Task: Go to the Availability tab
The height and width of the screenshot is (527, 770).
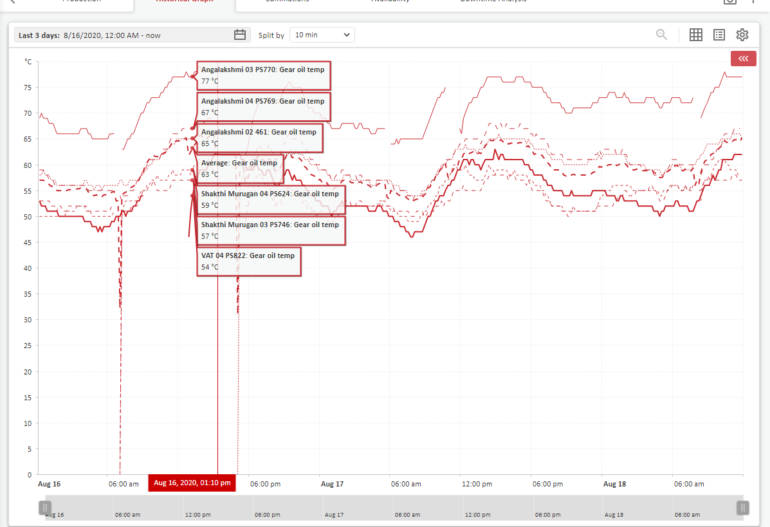Action: (x=391, y=3)
